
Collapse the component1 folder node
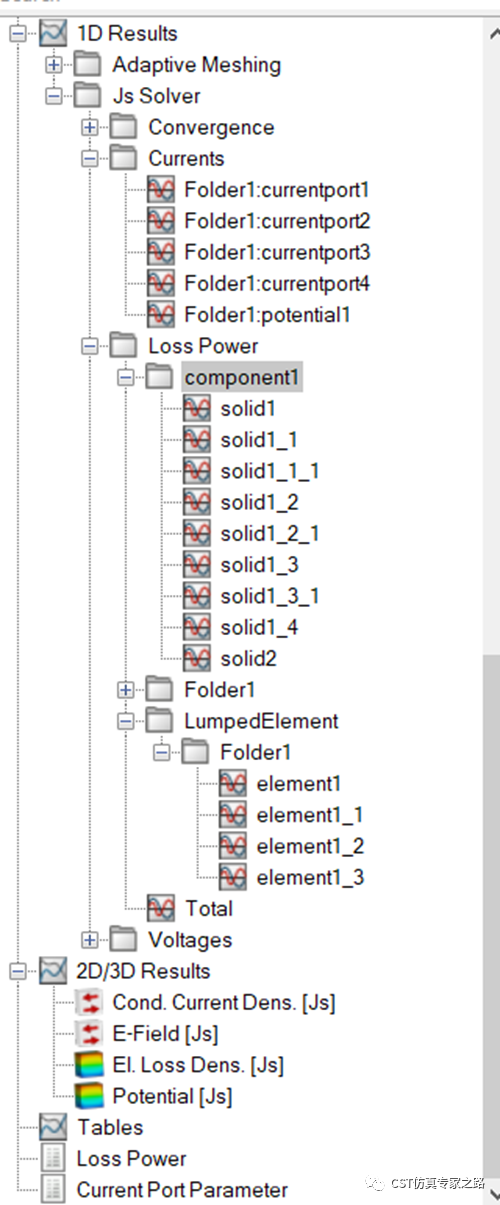tap(126, 378)
